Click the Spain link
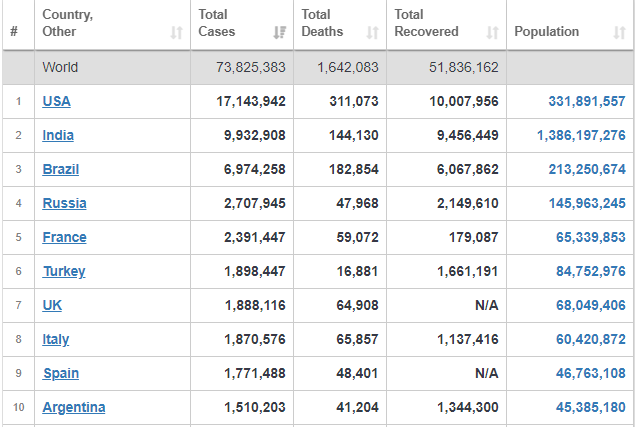 click(x=60, y=373)
